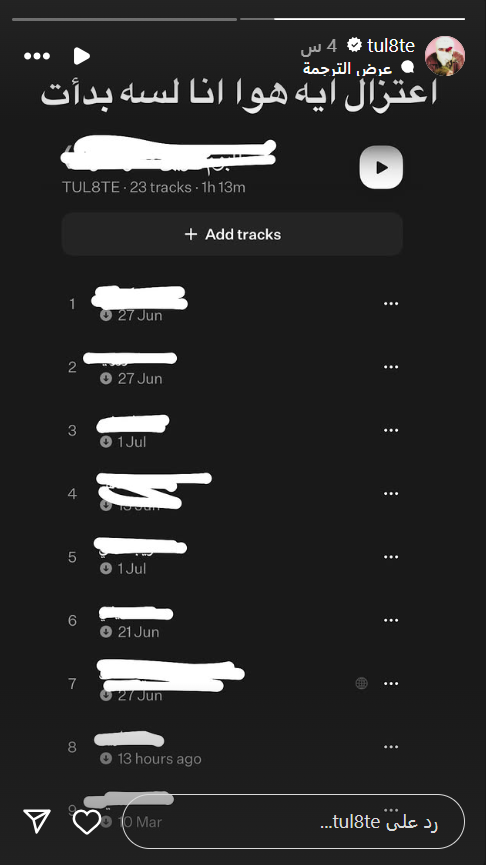
Task: Like the story with the heart icon
Action: tap(87, 822)
